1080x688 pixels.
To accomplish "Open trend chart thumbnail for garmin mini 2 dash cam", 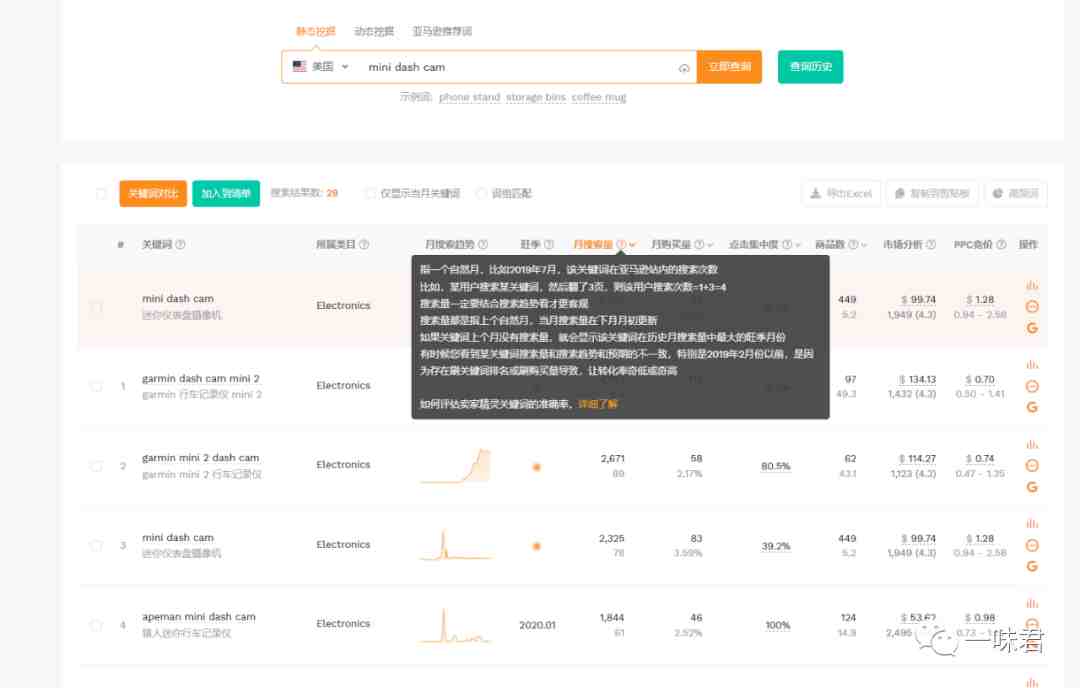I will pyautogui.click(x=455, y=466).
